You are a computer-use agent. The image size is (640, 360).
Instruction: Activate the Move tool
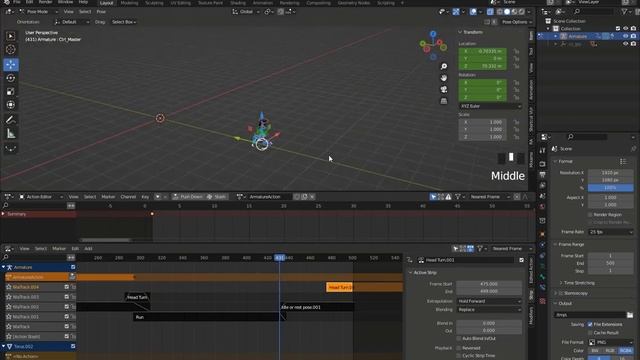(x=11, y=64)
